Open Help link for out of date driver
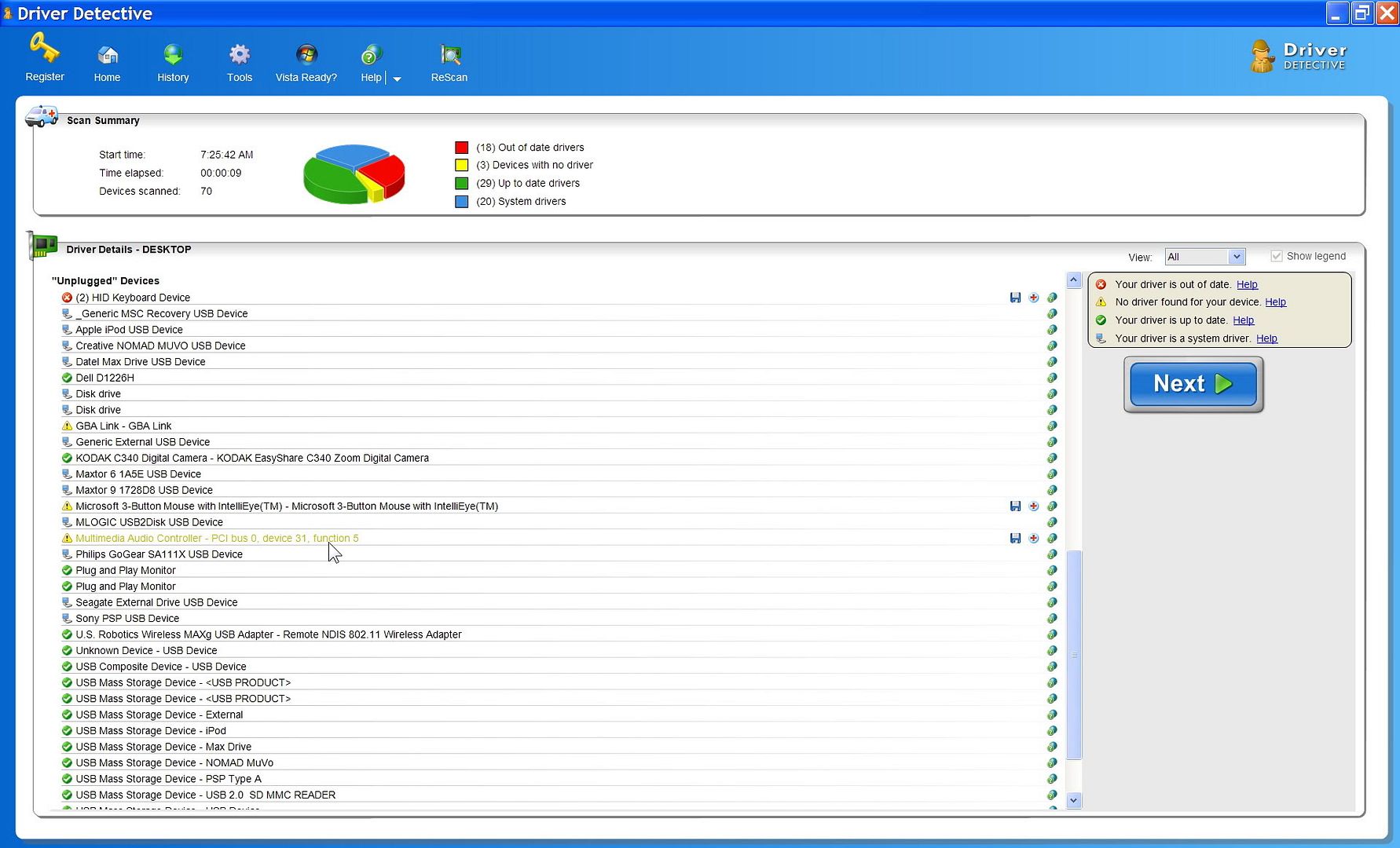Viewport: 1400px width, 848px height. 1247,285
